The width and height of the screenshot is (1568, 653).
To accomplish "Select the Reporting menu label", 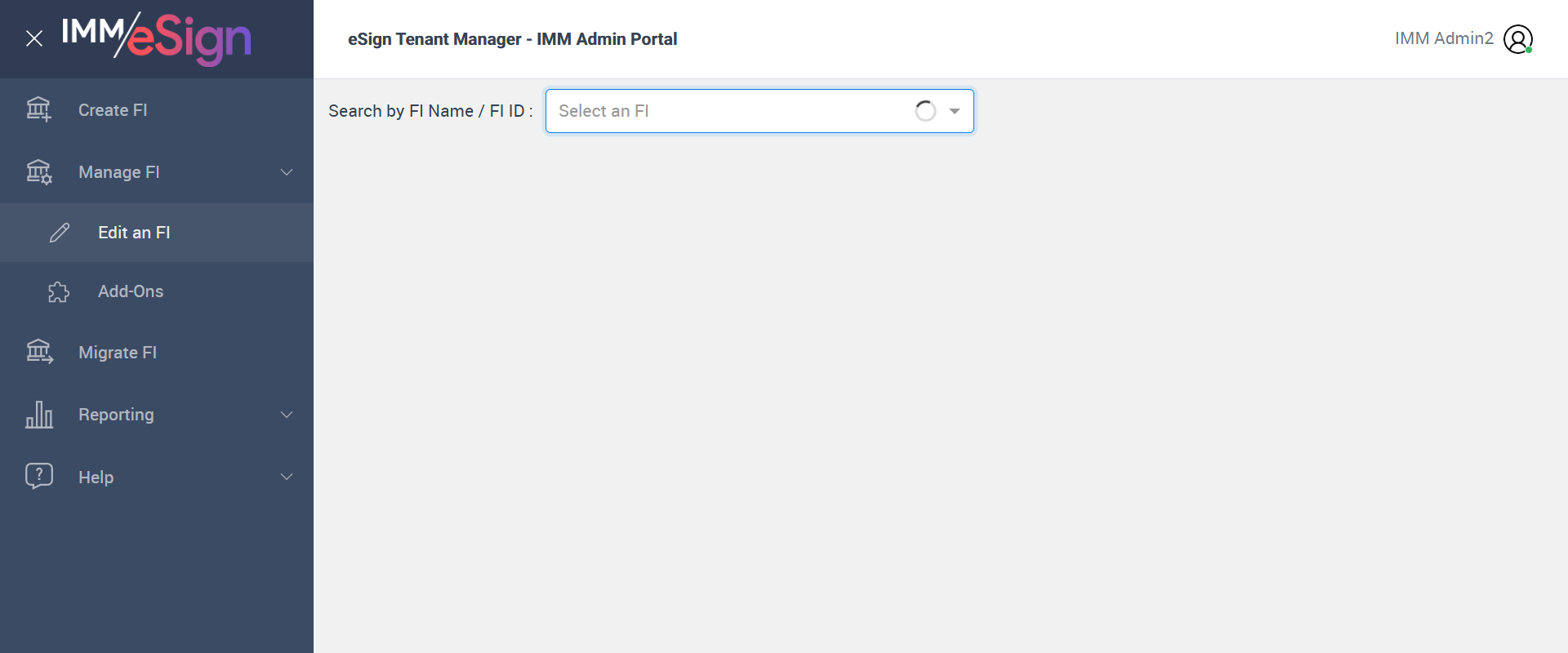I will pyautogui.click(x=116, y=415).
